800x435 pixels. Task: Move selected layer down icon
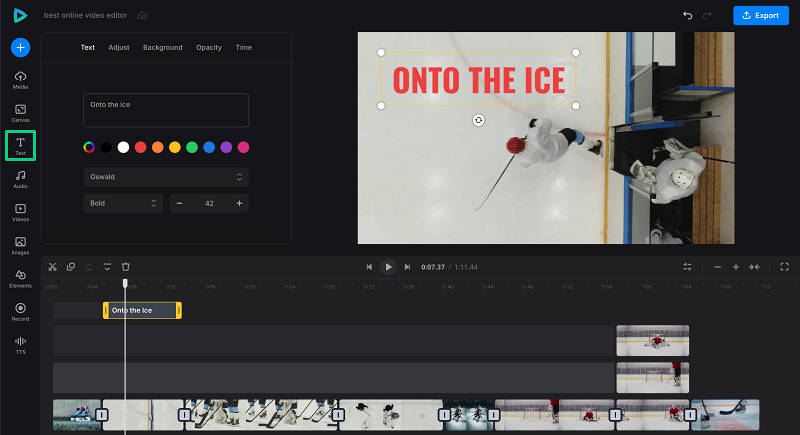coord(107,267)
